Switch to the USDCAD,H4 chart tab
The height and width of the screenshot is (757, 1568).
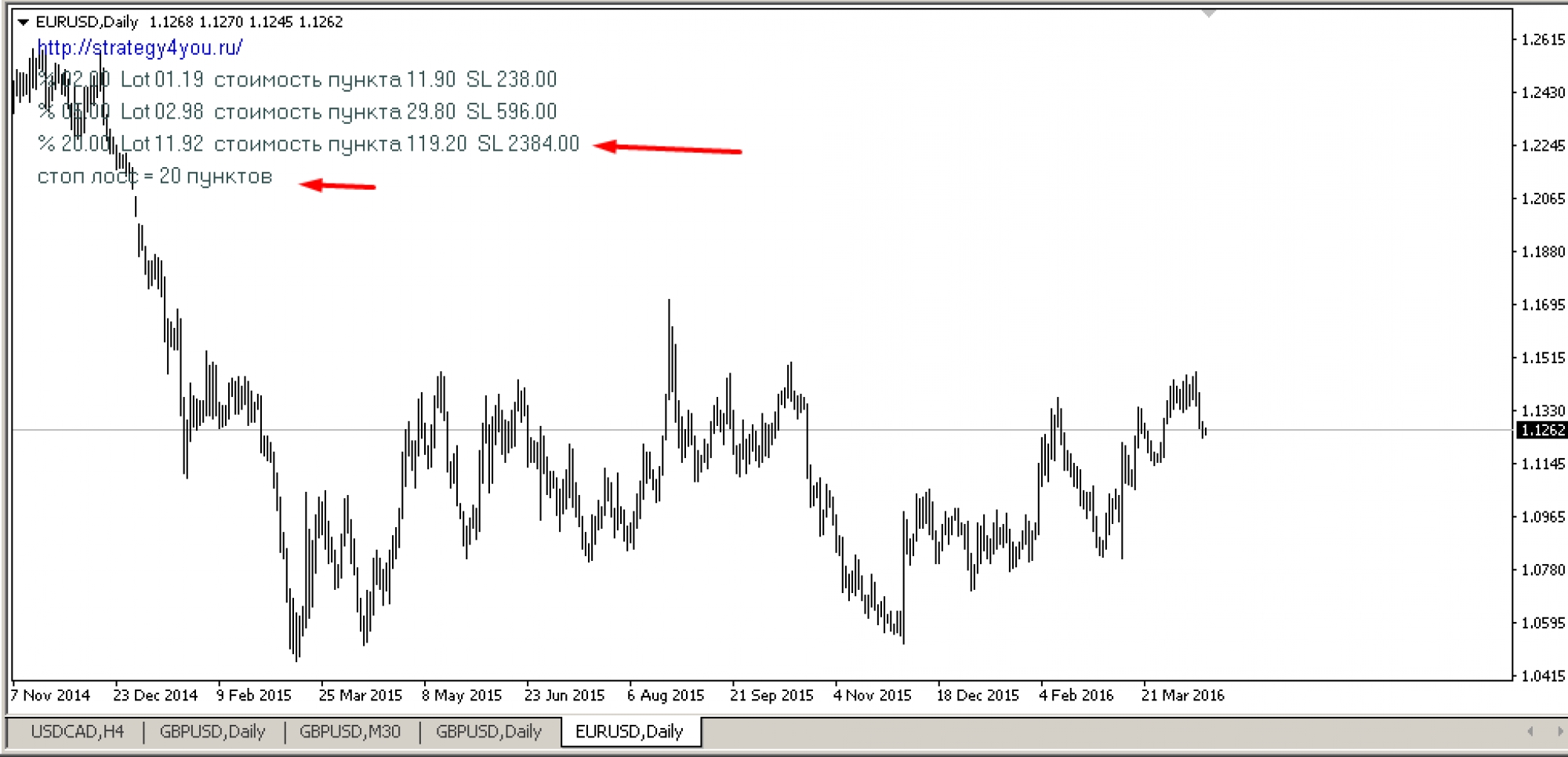click(77, 732)
